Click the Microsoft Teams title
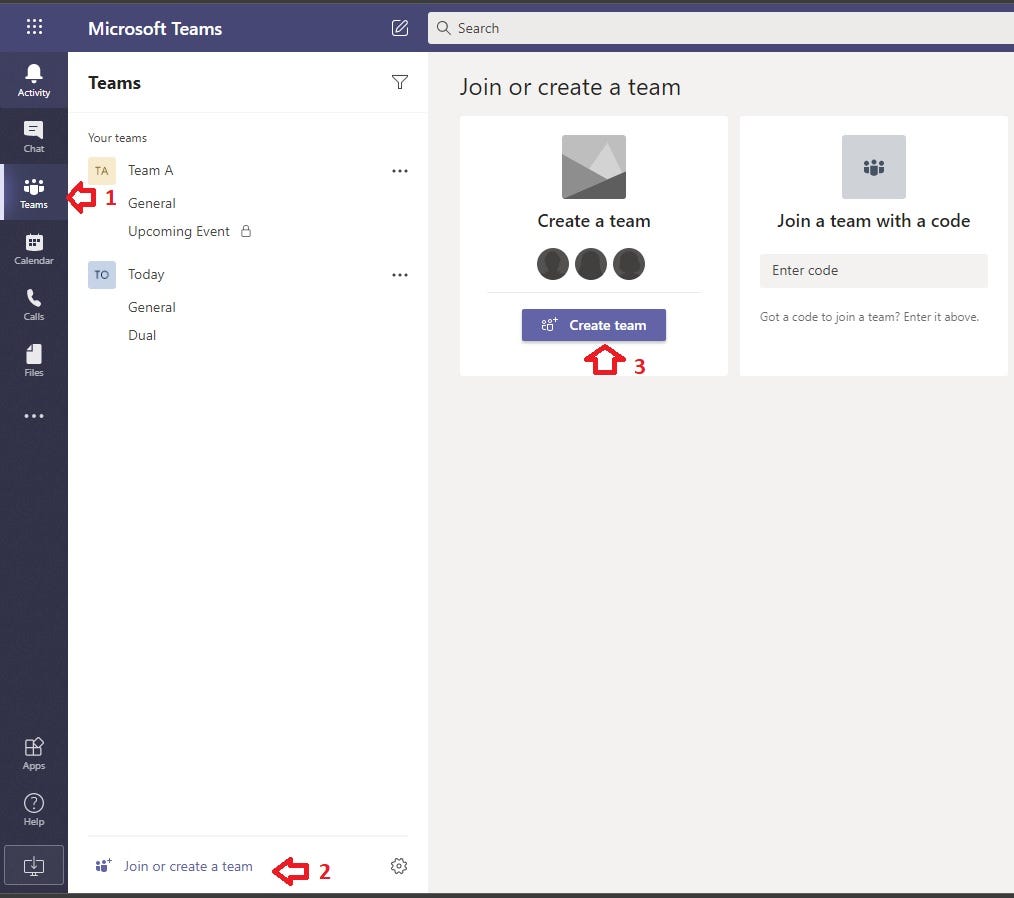Screen dimensions: 1014x898 click(x=155, y=28)
